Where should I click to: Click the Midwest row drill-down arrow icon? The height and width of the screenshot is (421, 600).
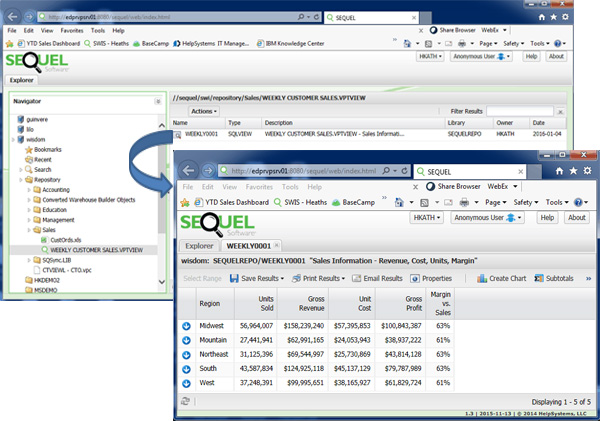pyautogui.click(x=186, y=326)
